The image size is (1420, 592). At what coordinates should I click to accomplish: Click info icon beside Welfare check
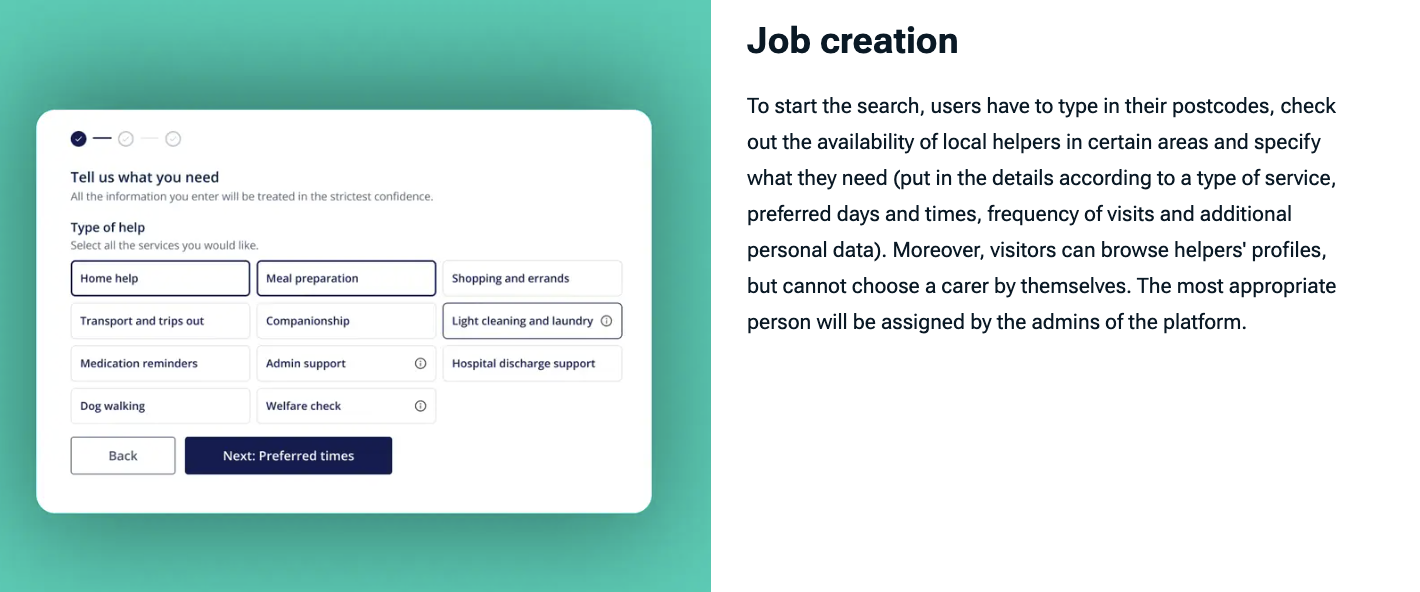pyautogui.click(x=420, y=406)
